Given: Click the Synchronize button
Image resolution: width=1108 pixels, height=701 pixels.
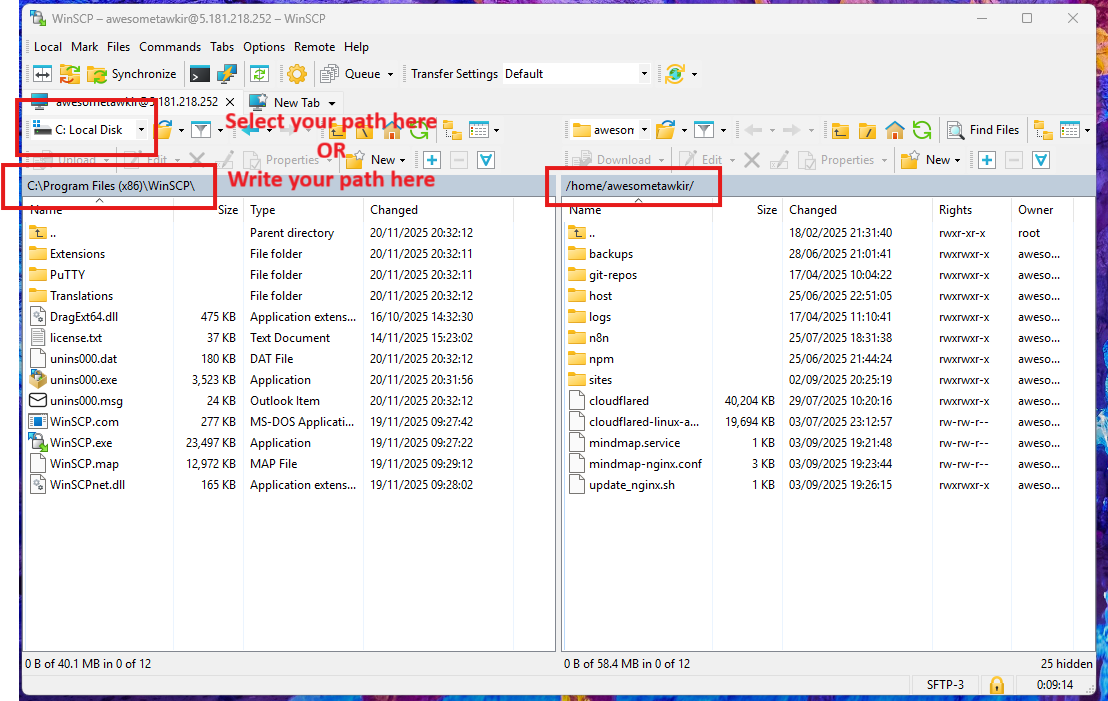Looking at the screenshot, I should (x=132, y=74).
